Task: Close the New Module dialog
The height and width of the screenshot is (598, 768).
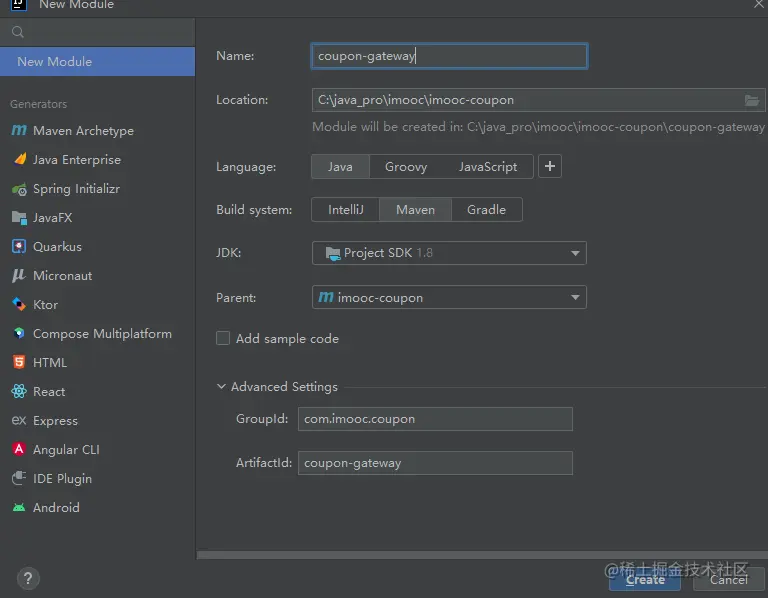Action: tap(758, 4)
